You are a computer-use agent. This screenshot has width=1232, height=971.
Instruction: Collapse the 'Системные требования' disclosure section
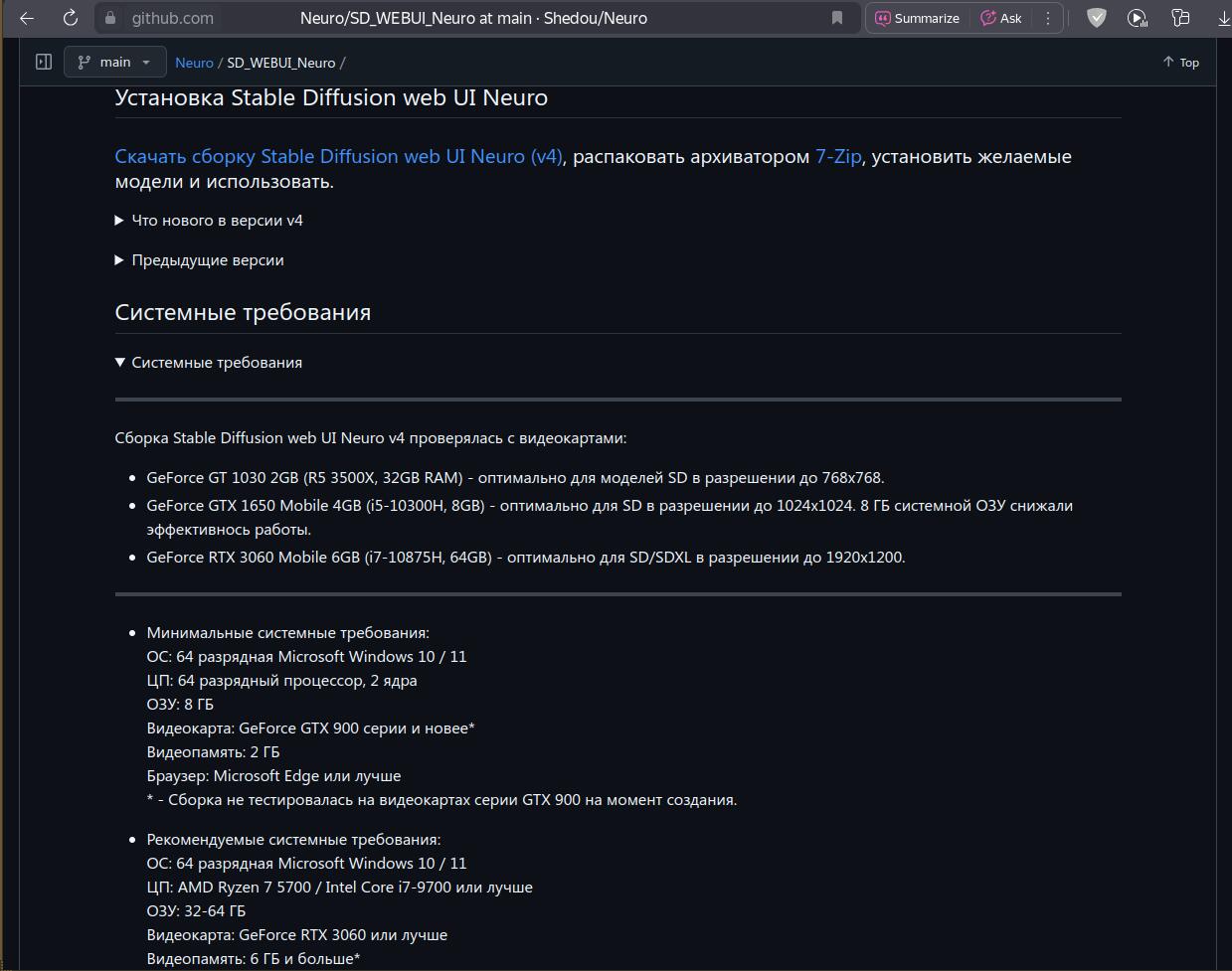(209, 363)
